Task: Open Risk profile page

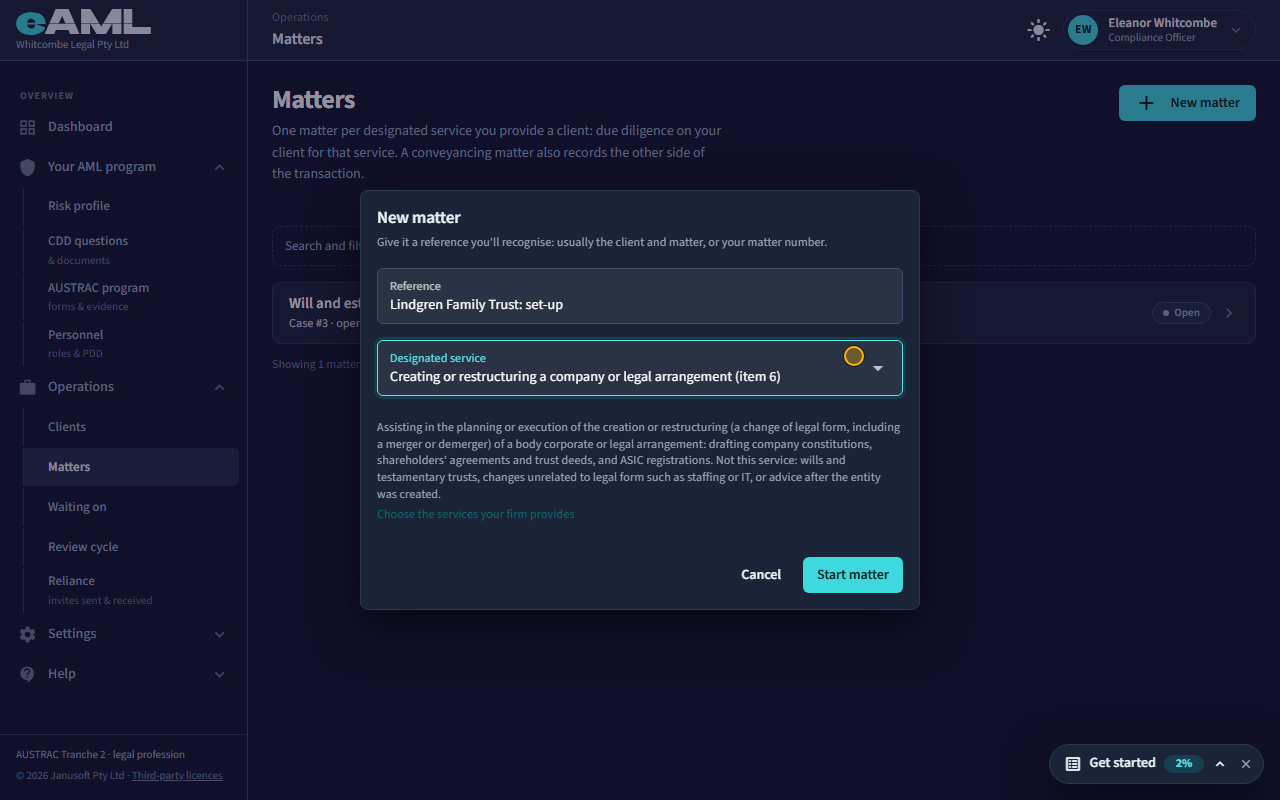Action: (x=131, y=206)
